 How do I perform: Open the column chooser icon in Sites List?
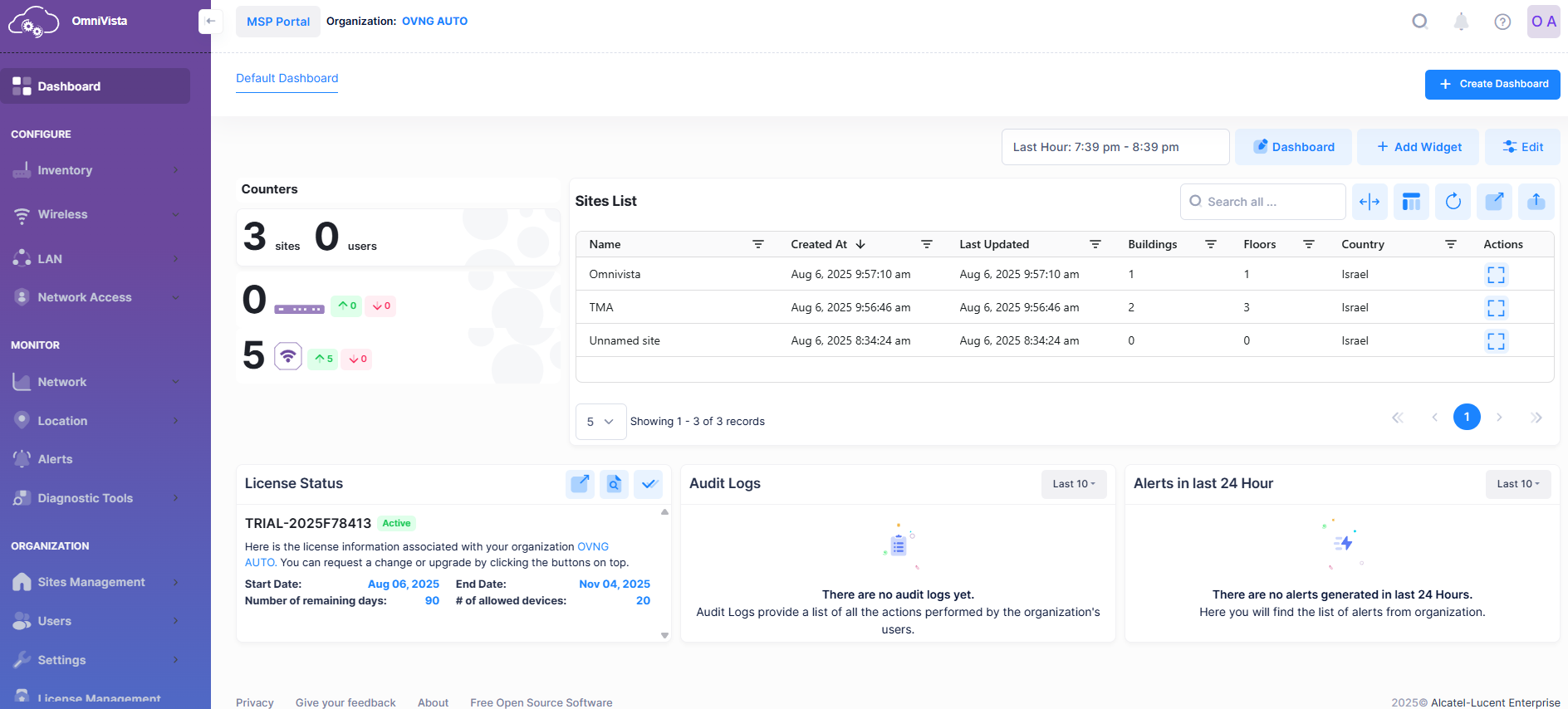1411,202
